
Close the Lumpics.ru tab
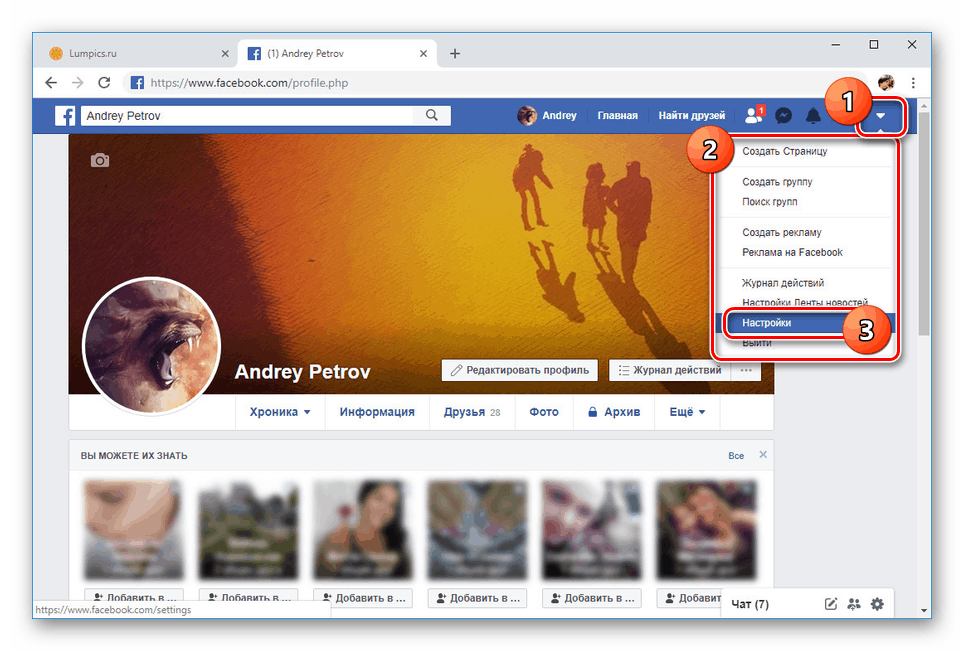click(x=225, y=53)
